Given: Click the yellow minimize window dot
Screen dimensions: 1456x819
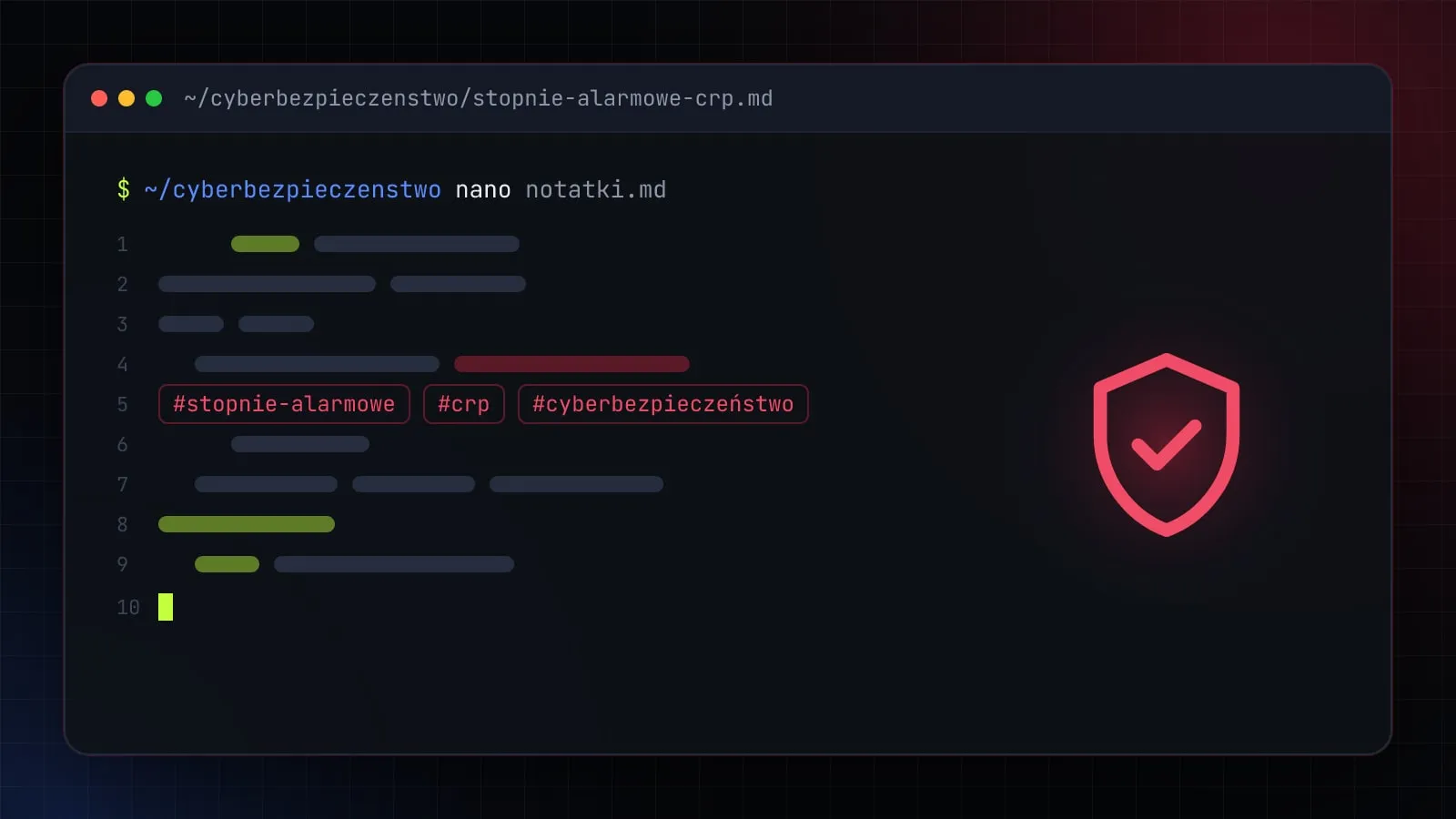Looking at the screenshot, I should [x=126, y=98].
